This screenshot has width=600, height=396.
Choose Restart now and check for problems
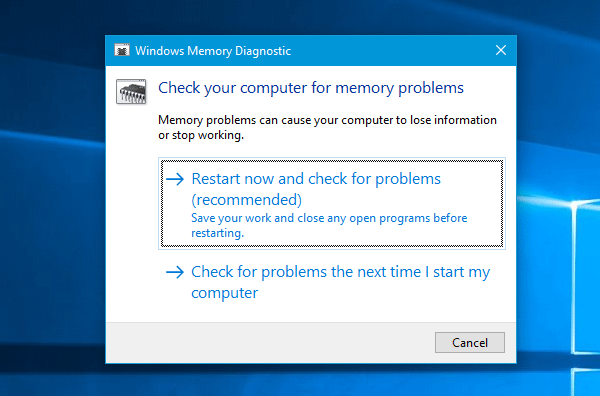point(332,204)
